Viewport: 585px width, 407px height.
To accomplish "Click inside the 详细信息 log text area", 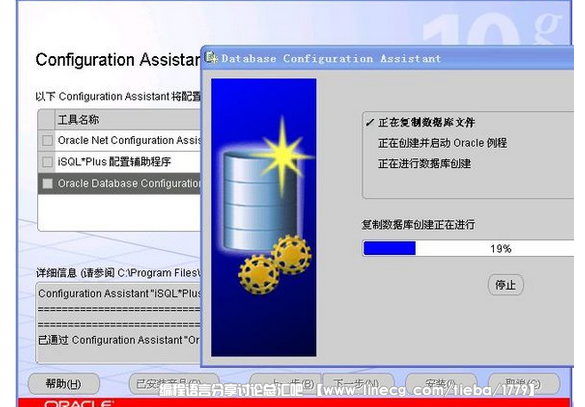I will [x=119, y=323].
